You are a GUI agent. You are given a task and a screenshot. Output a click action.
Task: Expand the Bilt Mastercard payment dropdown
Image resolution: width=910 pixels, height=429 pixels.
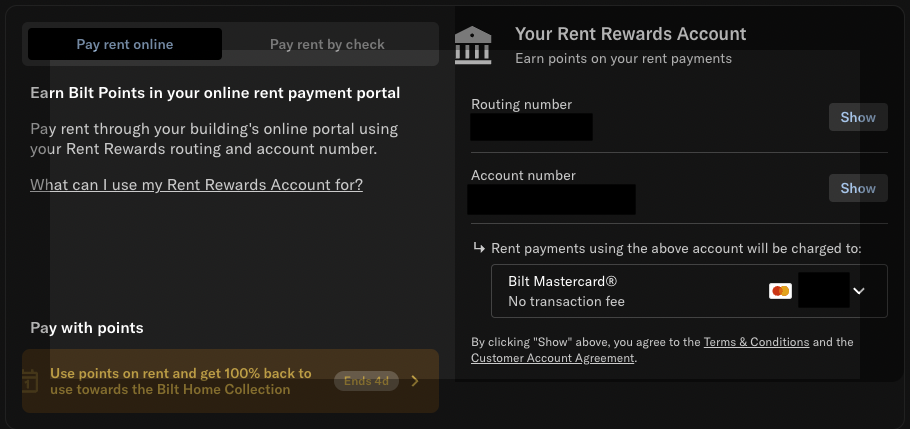point(689,291)
